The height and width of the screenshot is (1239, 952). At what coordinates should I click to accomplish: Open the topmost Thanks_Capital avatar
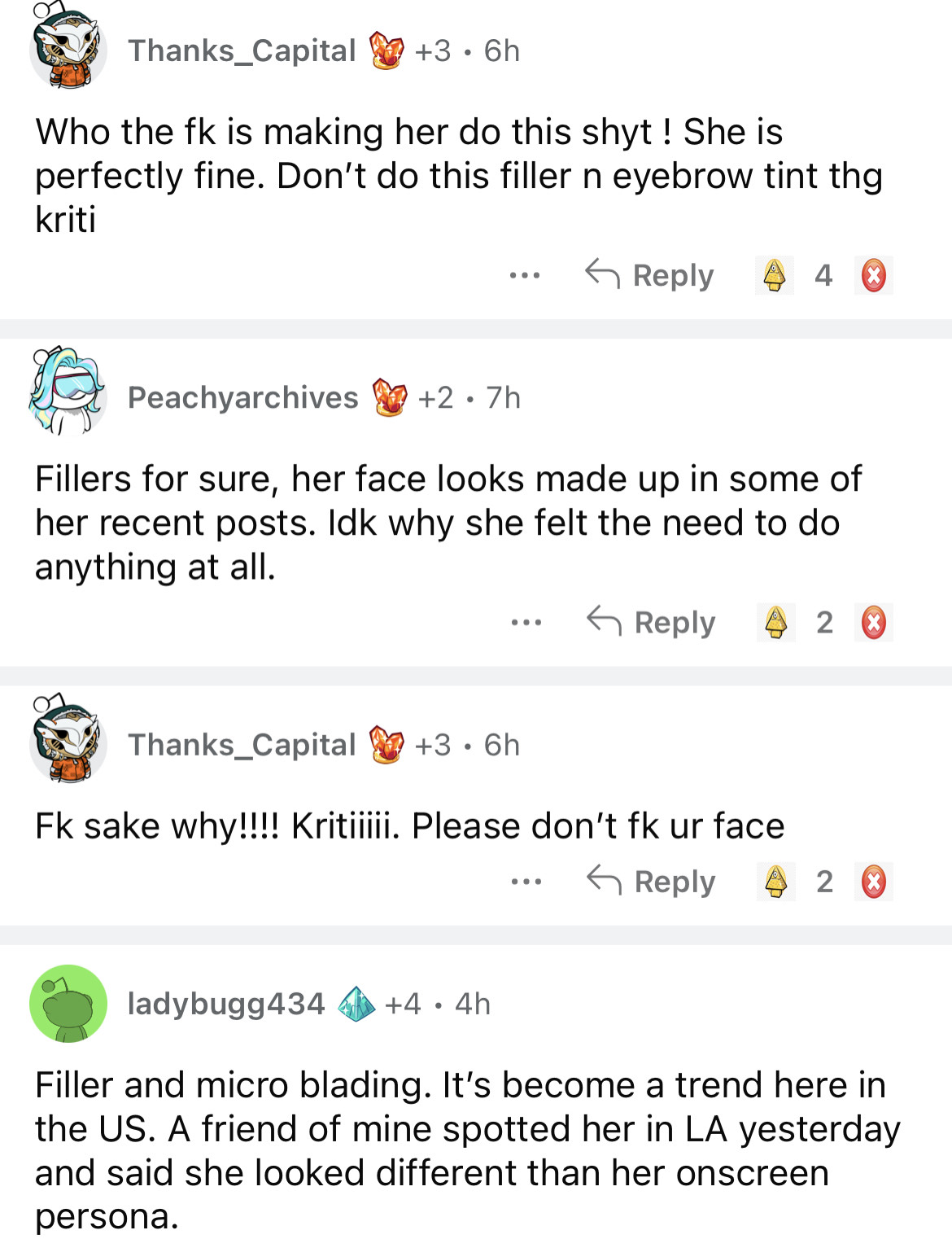coord(68,47)
